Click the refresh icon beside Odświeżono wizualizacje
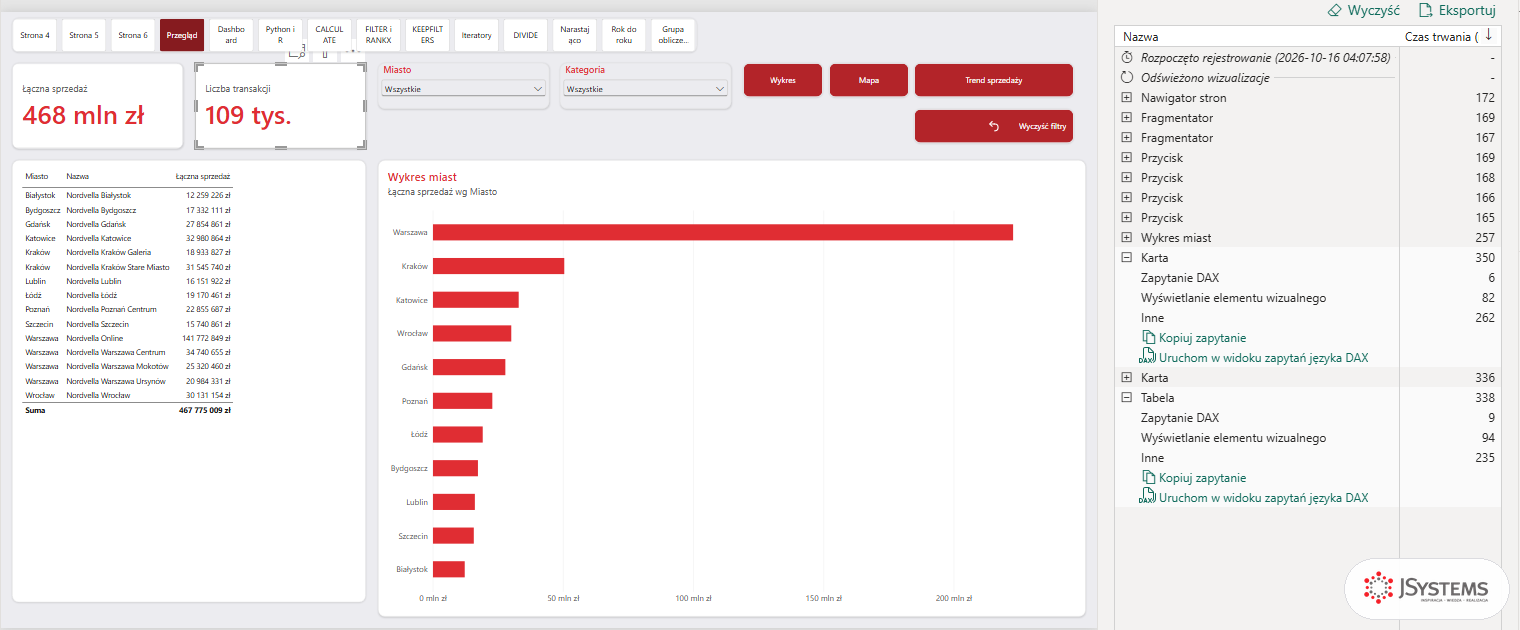 1127,78
